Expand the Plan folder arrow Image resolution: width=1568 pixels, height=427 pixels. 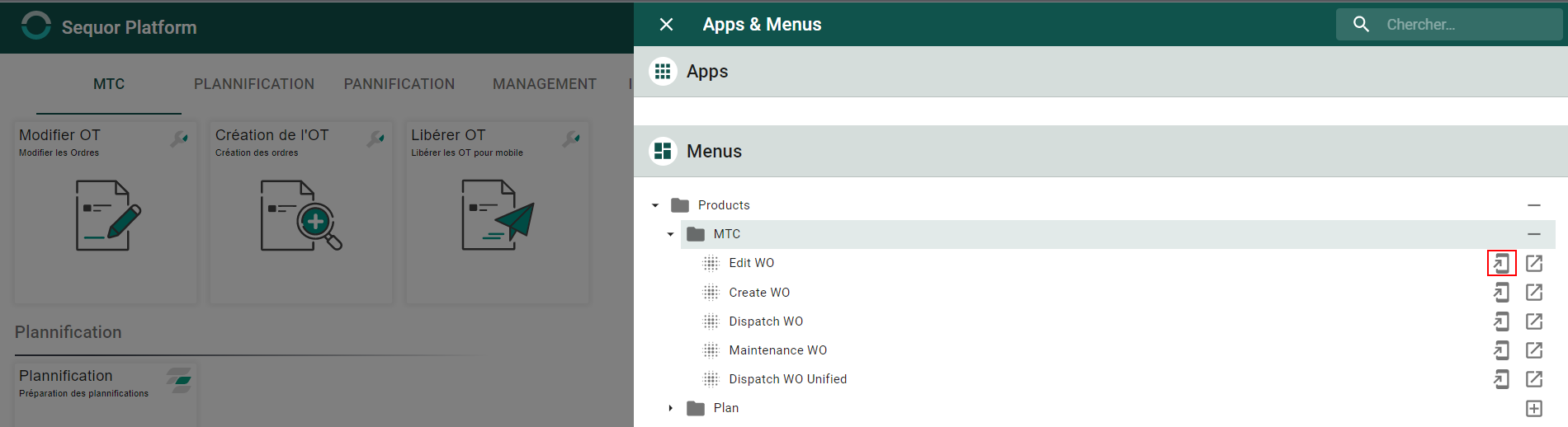point(671,408)
